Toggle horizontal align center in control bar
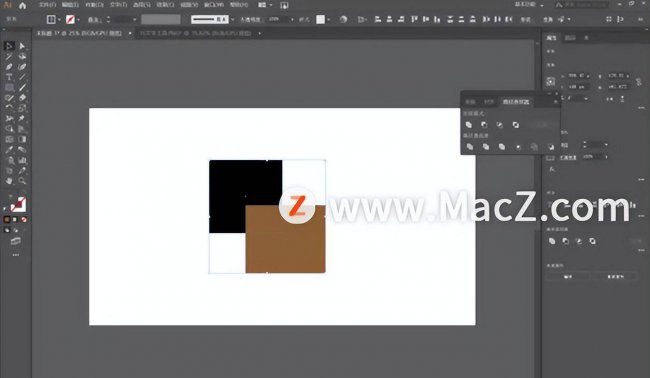 [389, 19]
